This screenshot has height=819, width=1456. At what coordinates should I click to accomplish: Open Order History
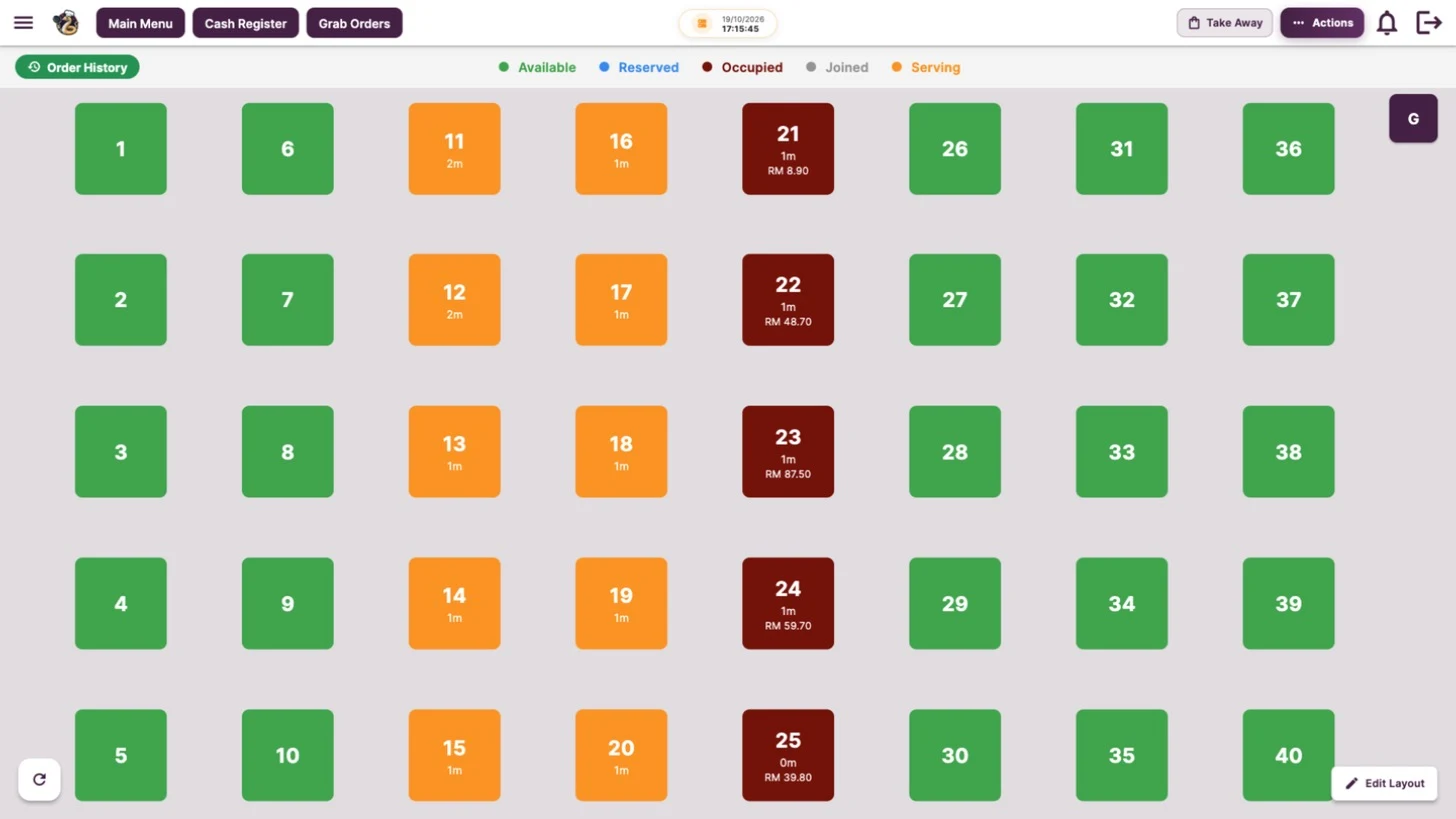tap(77, 67)
